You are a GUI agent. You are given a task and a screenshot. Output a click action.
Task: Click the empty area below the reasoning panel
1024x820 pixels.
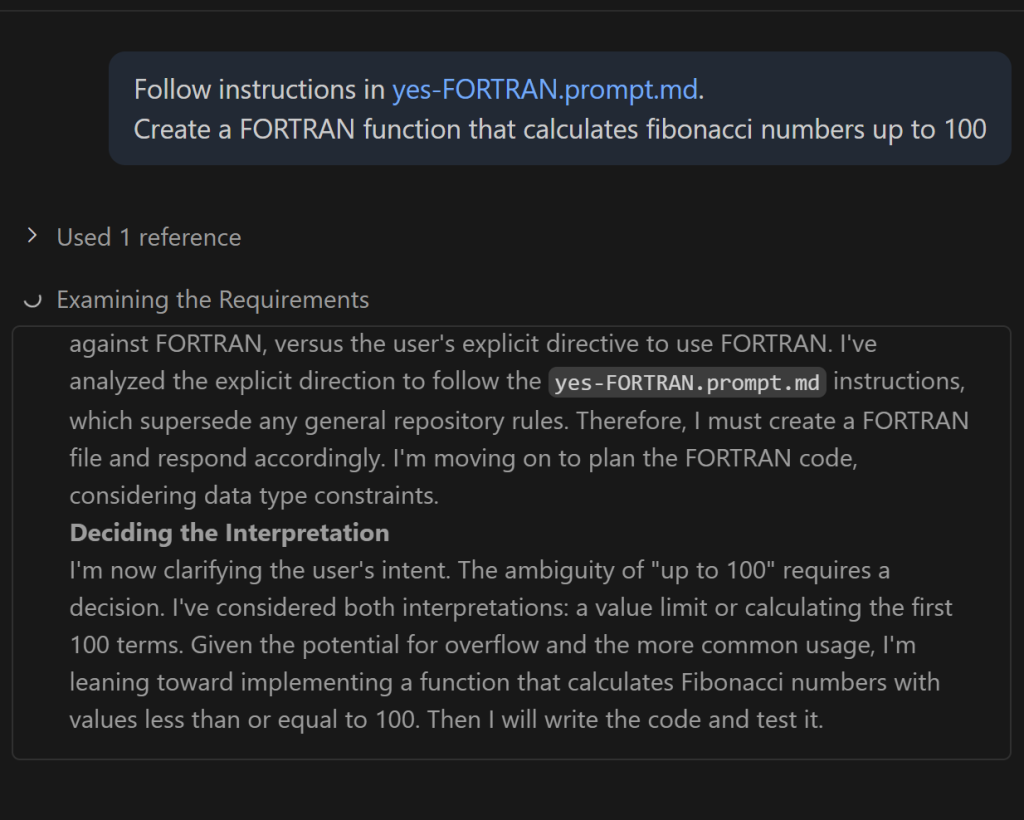coord(512,790)
